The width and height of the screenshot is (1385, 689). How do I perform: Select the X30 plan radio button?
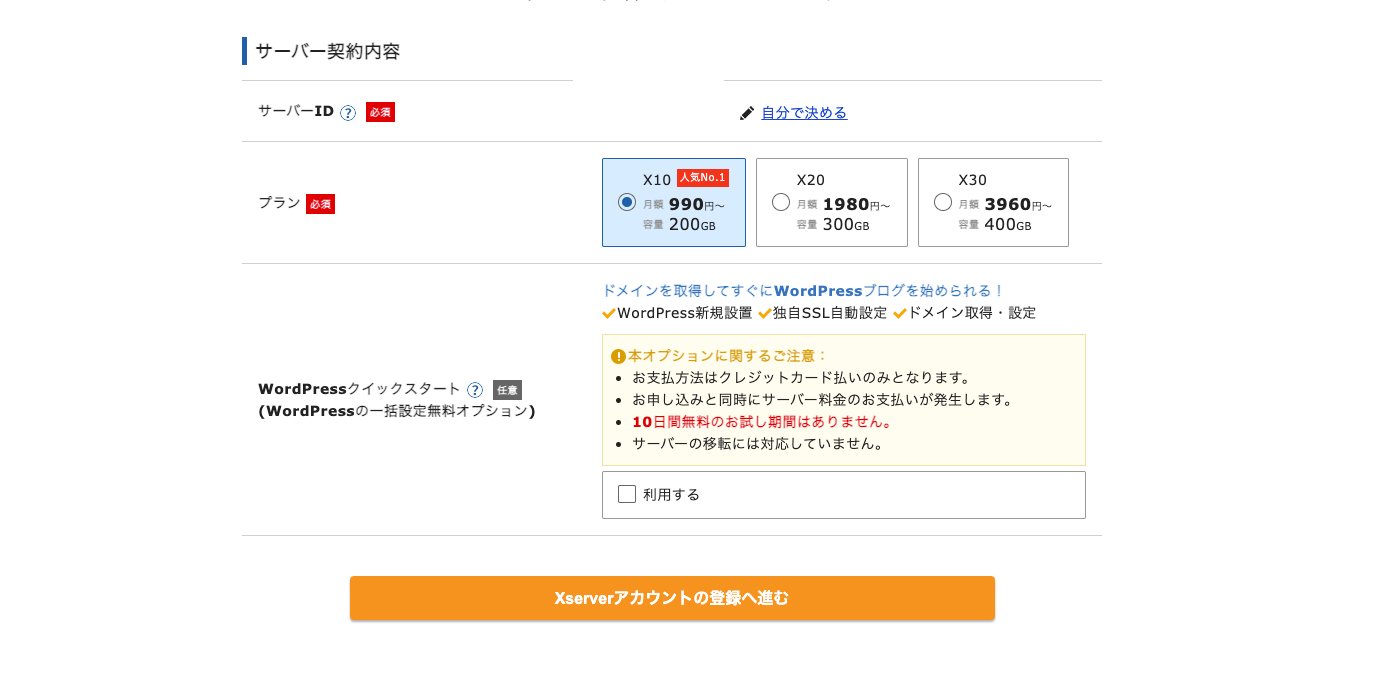pyautogui.click(x=943, y=202)
